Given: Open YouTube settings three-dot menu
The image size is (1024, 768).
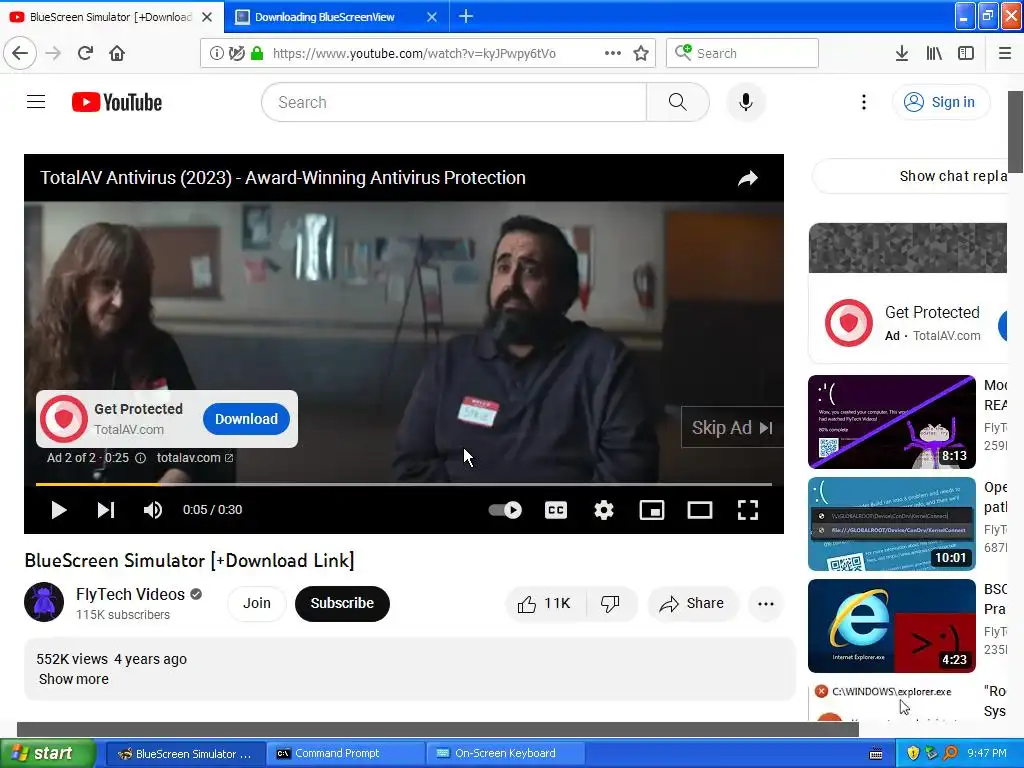Looking at the screenshot, I should point(863,102).
